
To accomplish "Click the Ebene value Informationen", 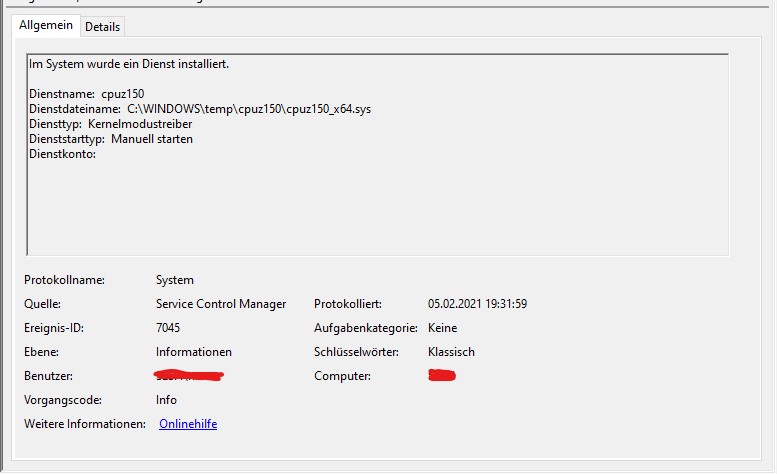I will coord(194,352).
